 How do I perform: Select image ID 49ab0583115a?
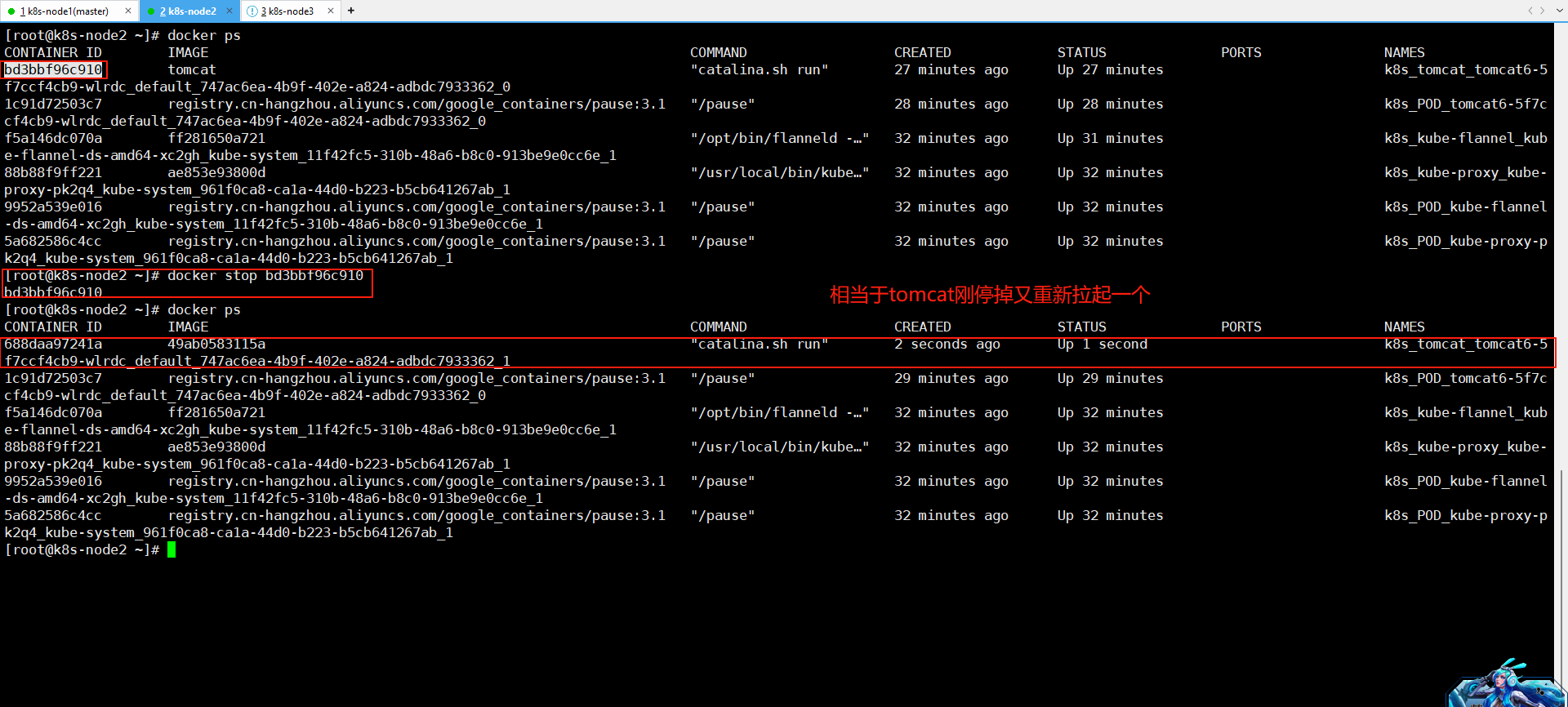pos(216,344)
